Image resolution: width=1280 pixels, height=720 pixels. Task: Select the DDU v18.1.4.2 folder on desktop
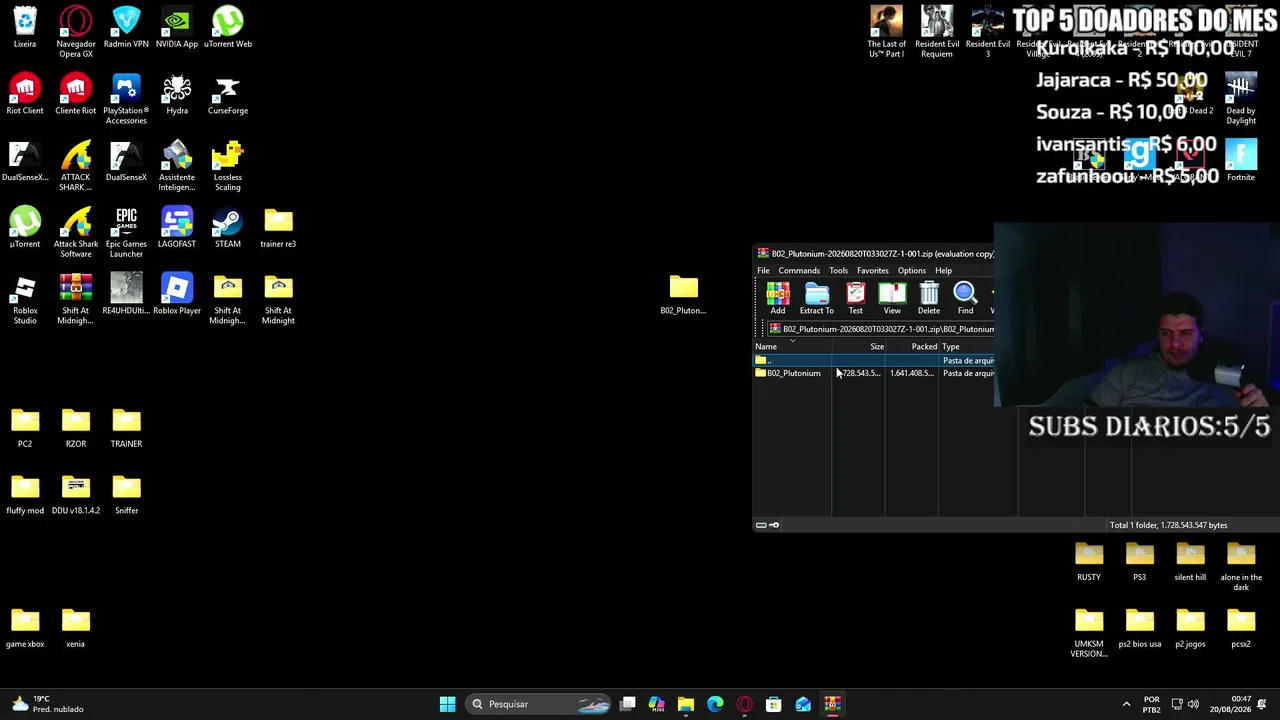[x=76, y=495]
